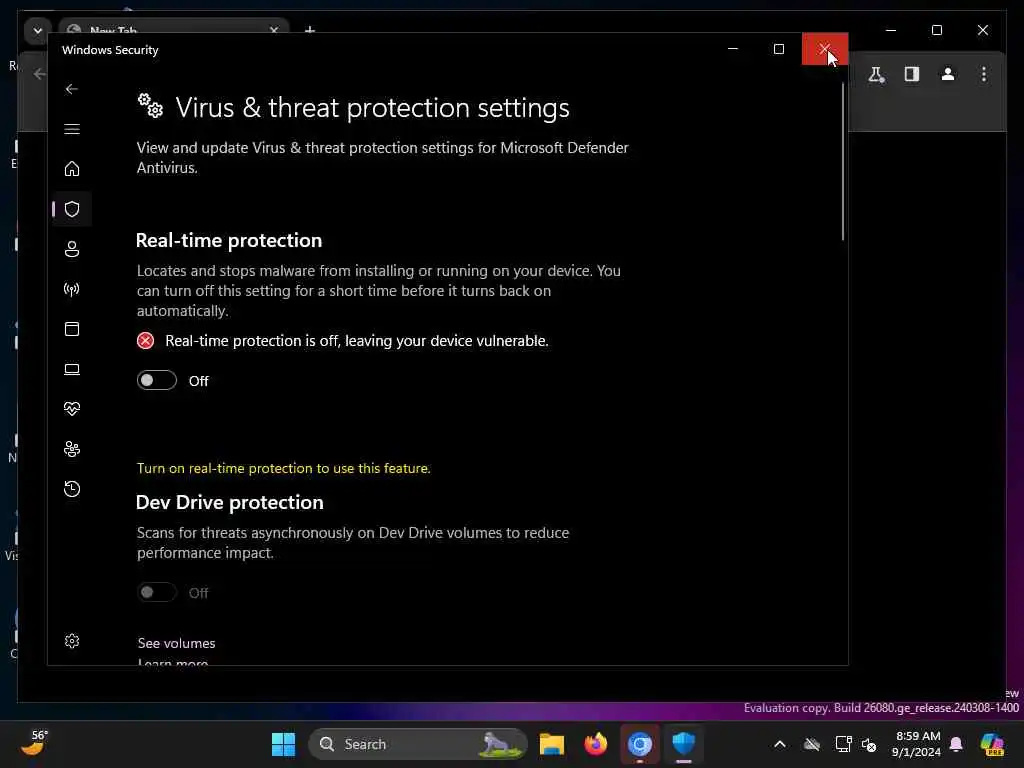1024x768 pixels.
Task: Open the hamburger navigation menu in Windows Security
Action: (72, 129)
